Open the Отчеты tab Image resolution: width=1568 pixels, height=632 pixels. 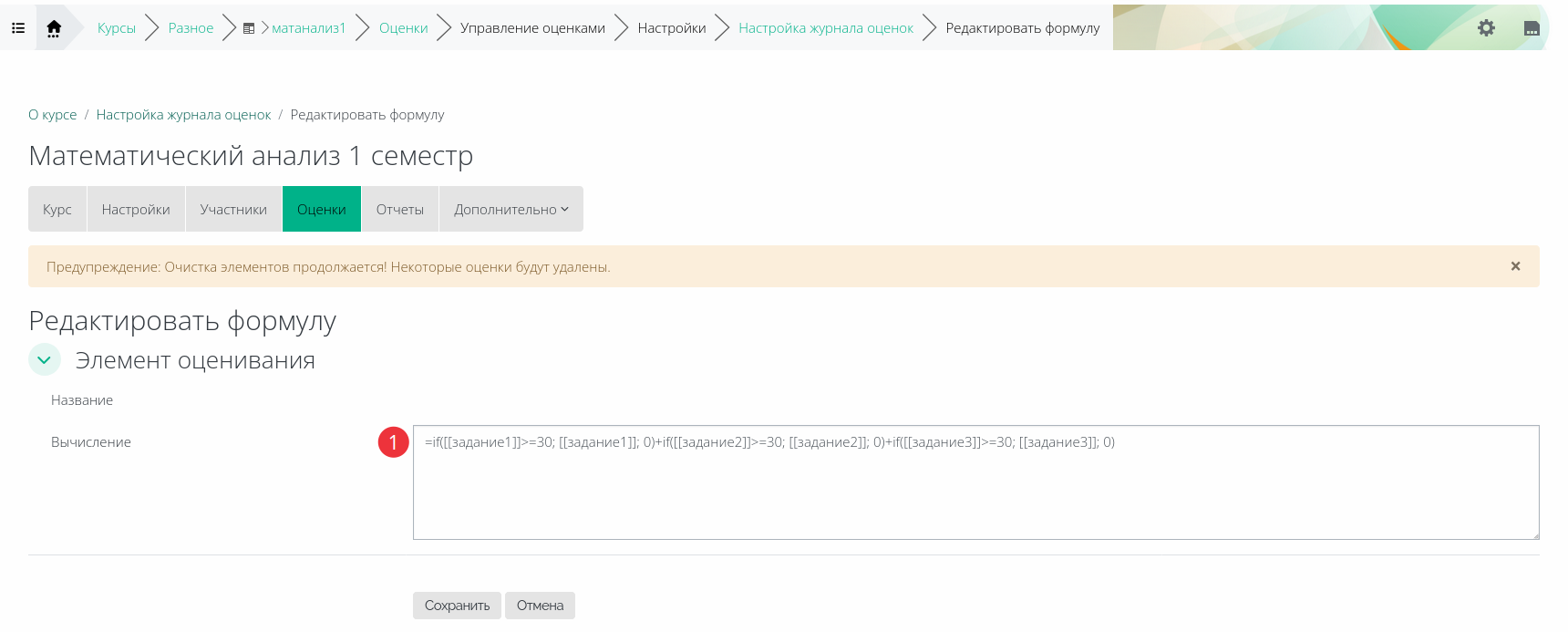[399, 209]
